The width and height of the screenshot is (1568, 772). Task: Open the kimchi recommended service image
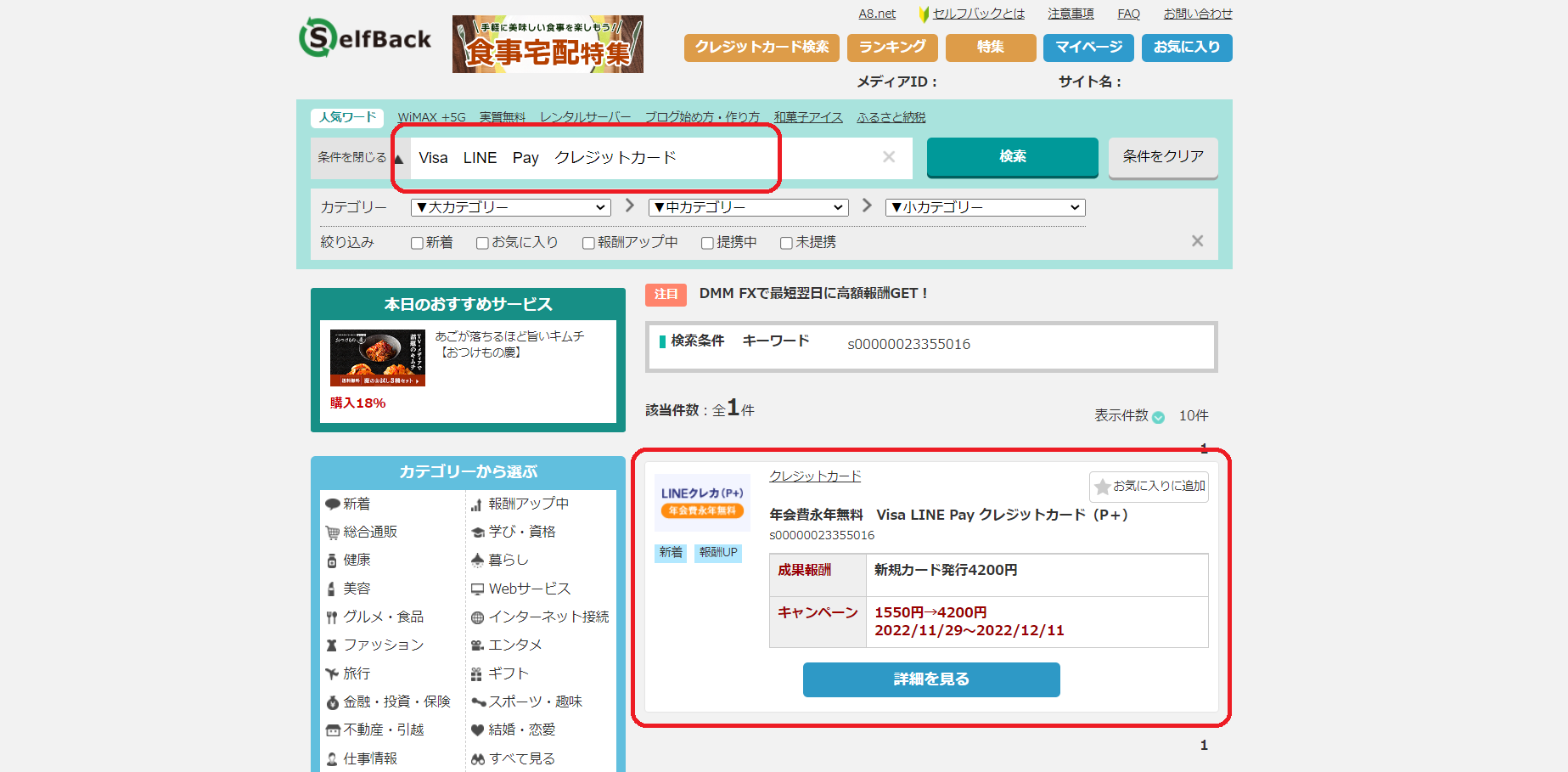tap(378, 358)
